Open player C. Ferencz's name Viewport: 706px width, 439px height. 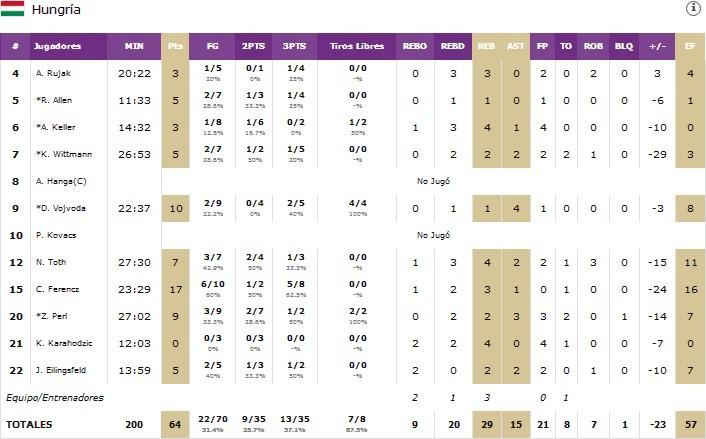[56, 289]
